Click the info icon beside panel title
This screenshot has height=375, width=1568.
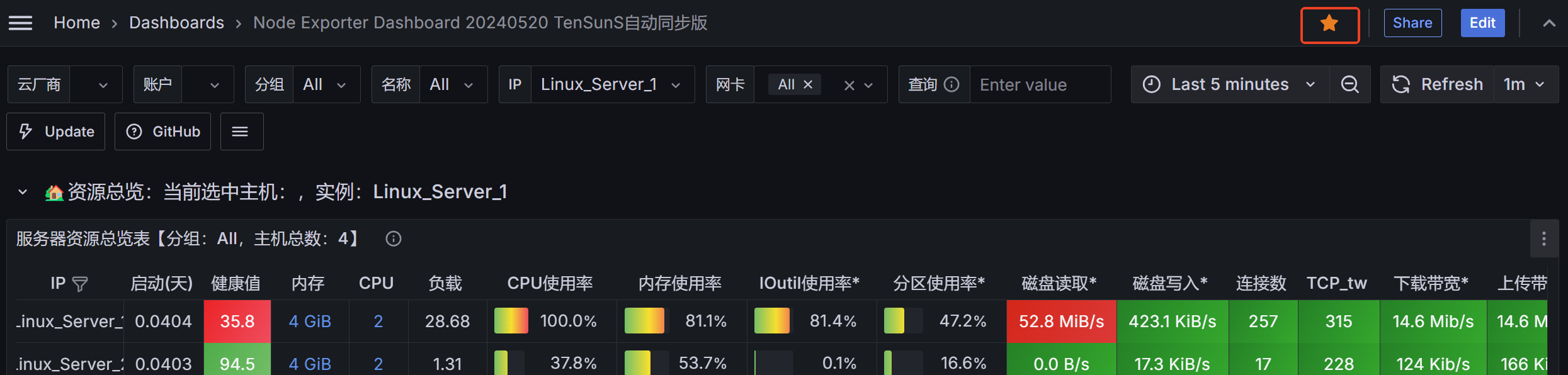coord(394,239)
